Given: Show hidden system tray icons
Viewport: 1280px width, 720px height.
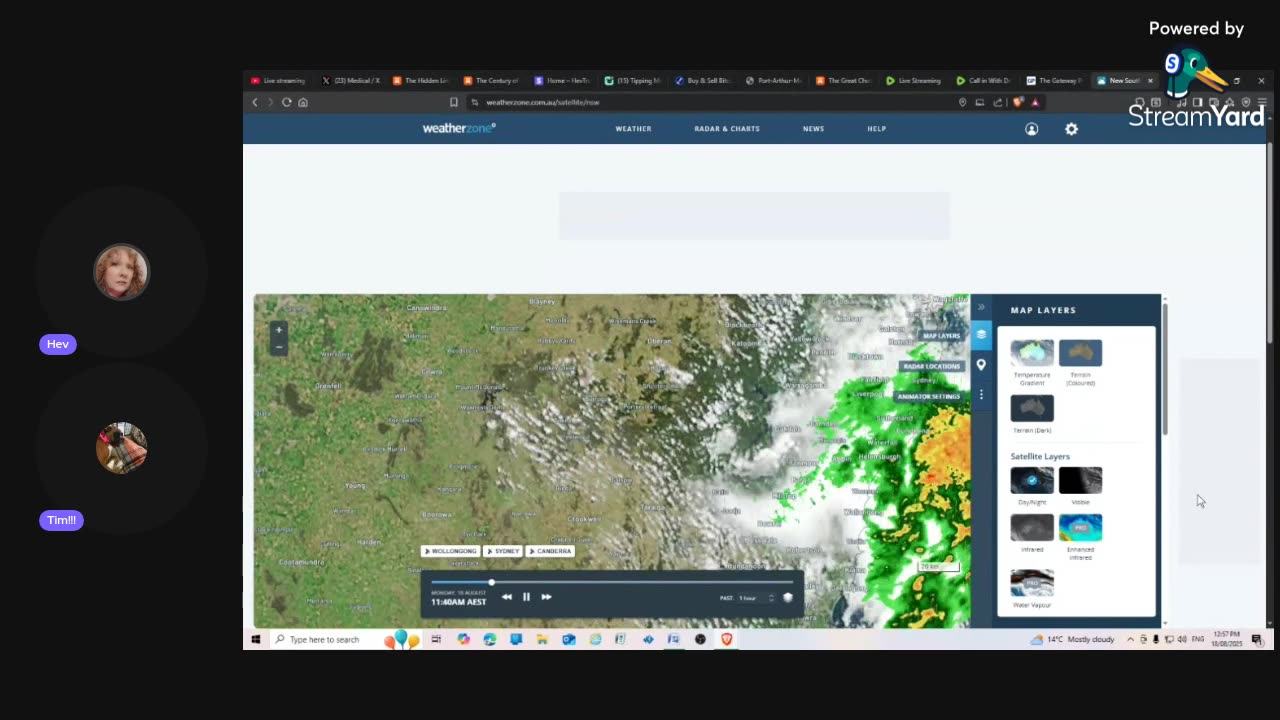Looking at the screenshot, I should (x=1130, y=639).
